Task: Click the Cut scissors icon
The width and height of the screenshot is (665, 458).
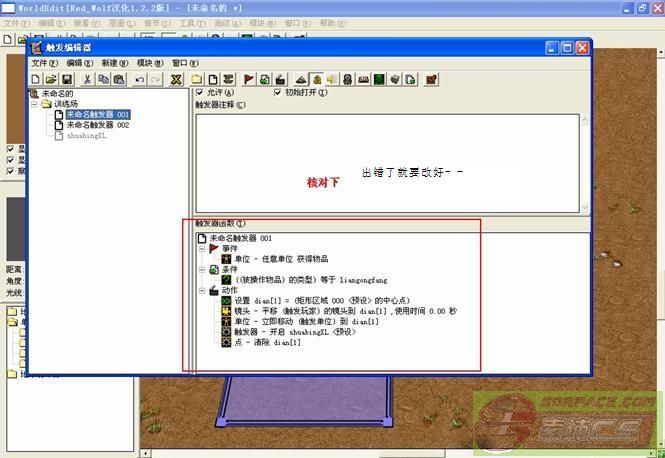Action: 87,79
